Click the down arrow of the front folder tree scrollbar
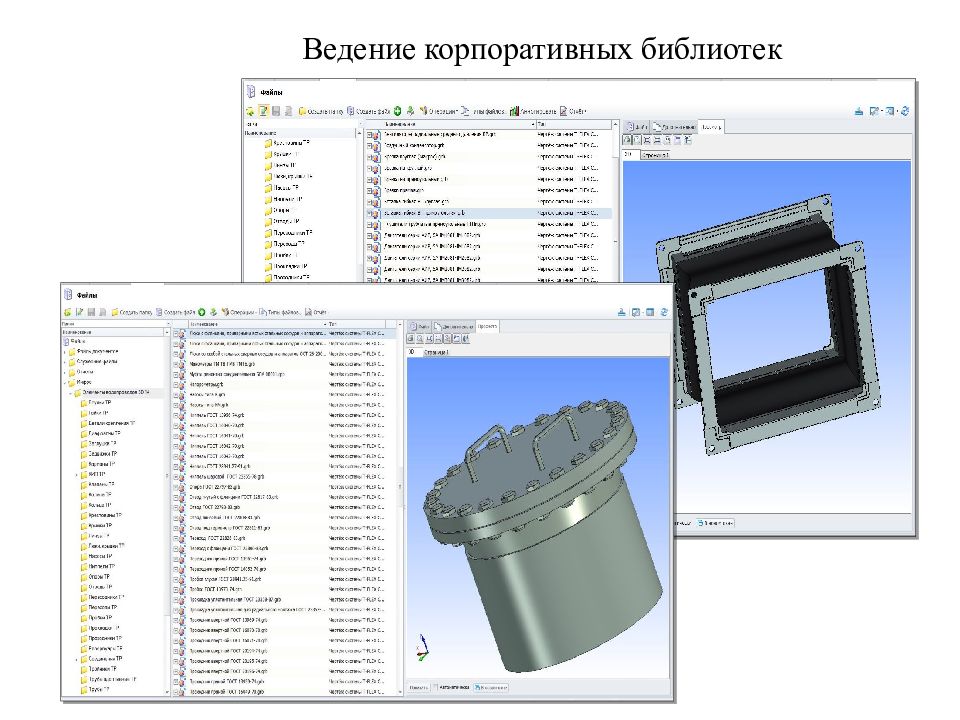960x720 pixels. (x=167, y=691)
